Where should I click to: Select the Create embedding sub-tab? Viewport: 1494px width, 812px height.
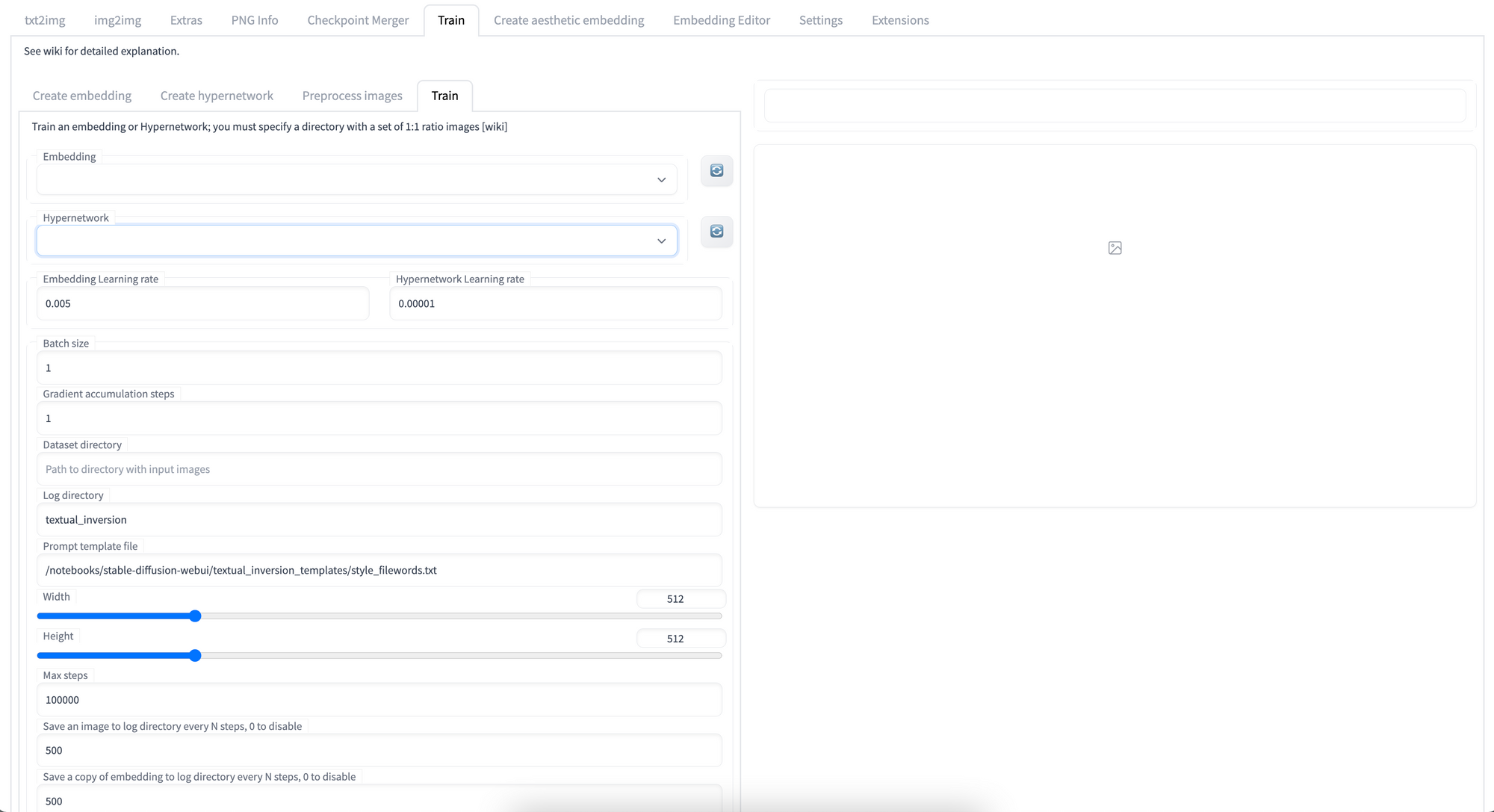[x=82, y=96]
